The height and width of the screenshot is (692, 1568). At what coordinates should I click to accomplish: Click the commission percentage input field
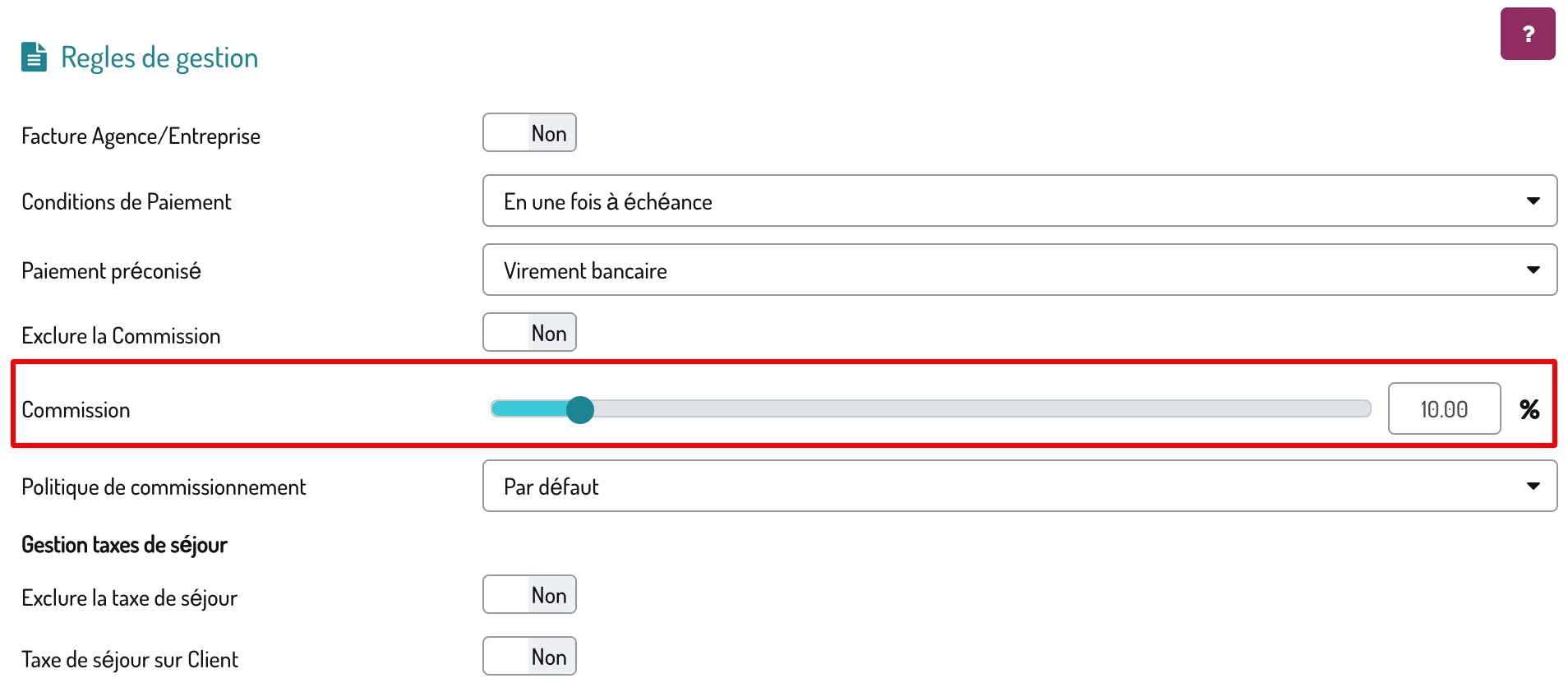pyautogui.click(x=1444, y=409)
